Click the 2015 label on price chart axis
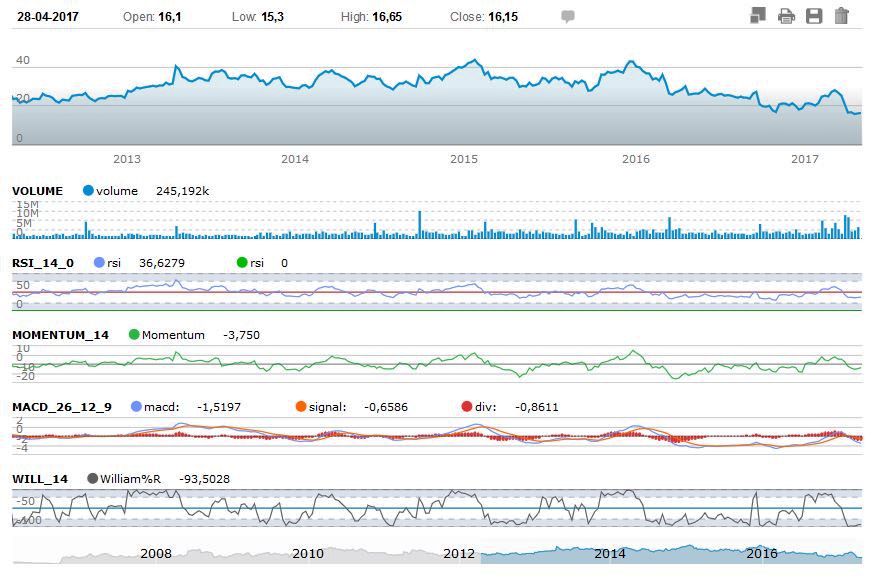The image size is (872, 582). pos(464,159)
